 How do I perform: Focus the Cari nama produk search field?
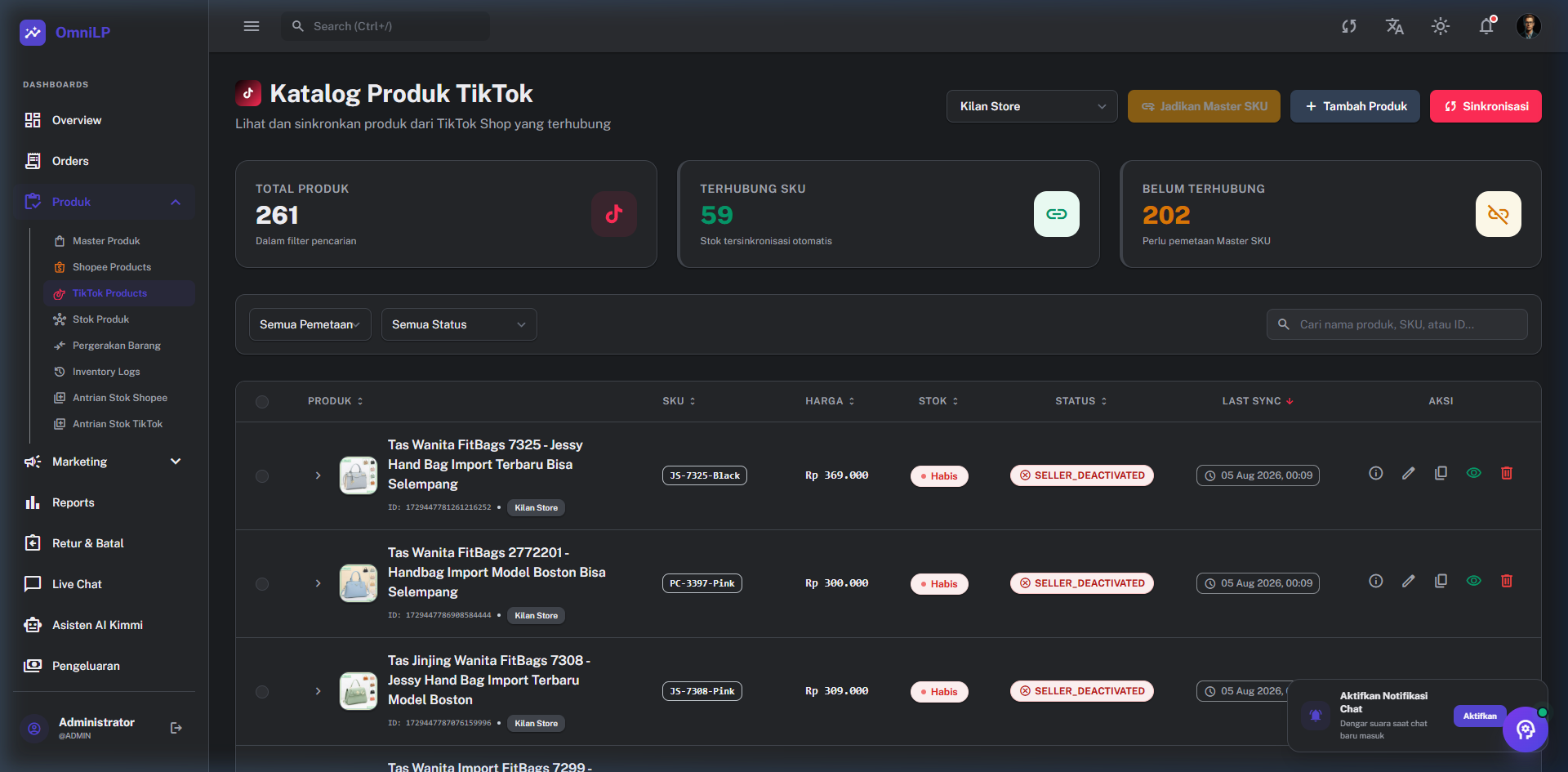pyautogui.click(x=1397, y=324)
